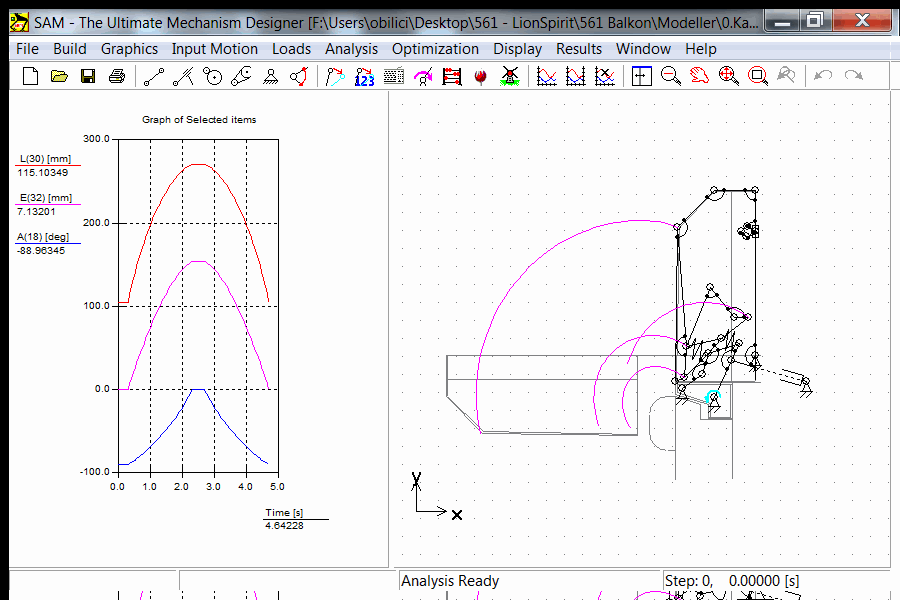The width and height of the screenshot is (900, 600).
Task: Click the zoom out magnifier
Action: coord(671,76)
